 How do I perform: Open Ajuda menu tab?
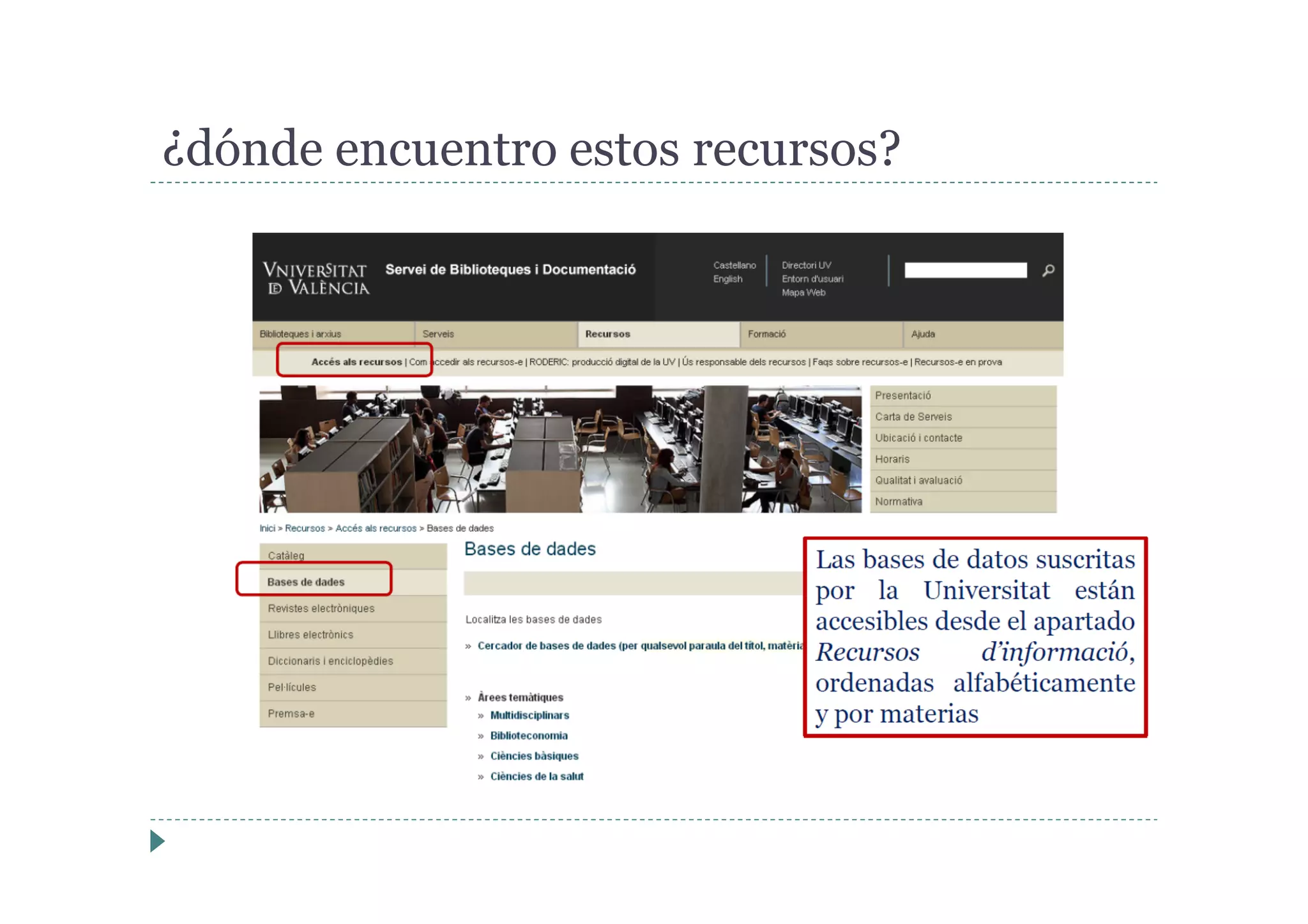984,334
